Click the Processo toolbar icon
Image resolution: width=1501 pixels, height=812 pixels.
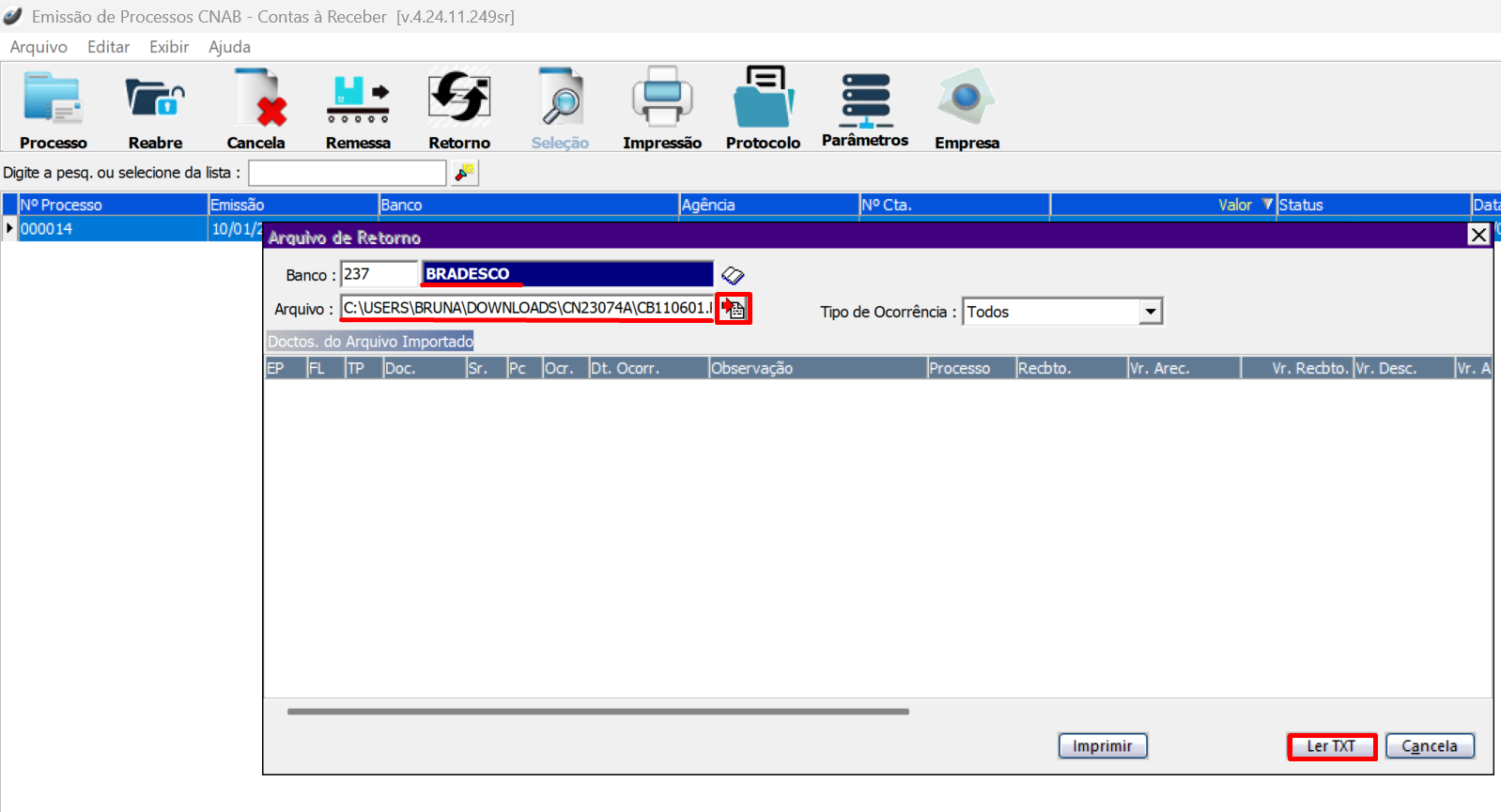click(53, 100)
